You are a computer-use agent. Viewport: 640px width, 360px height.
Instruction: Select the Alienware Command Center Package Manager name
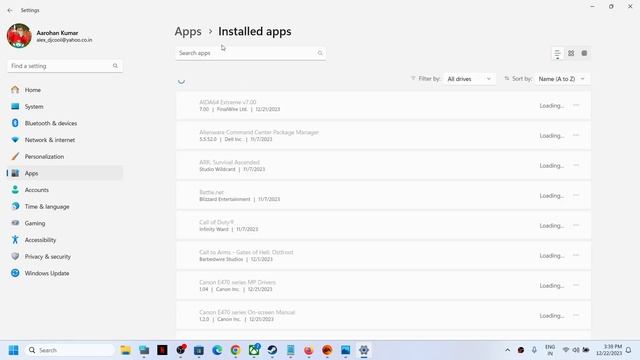(x=259, y=132)
